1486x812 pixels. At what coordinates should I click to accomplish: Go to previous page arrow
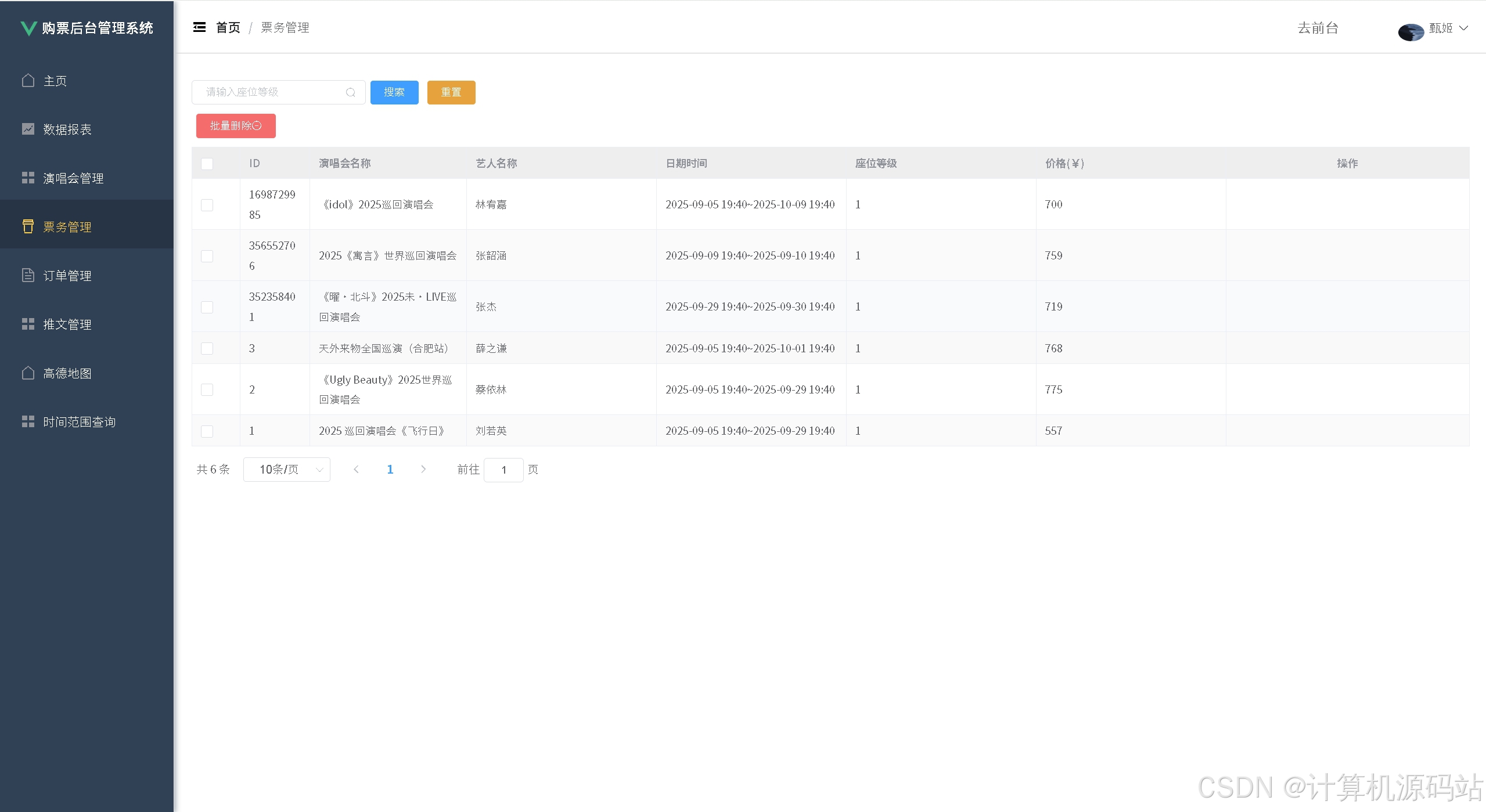point(356,469)
